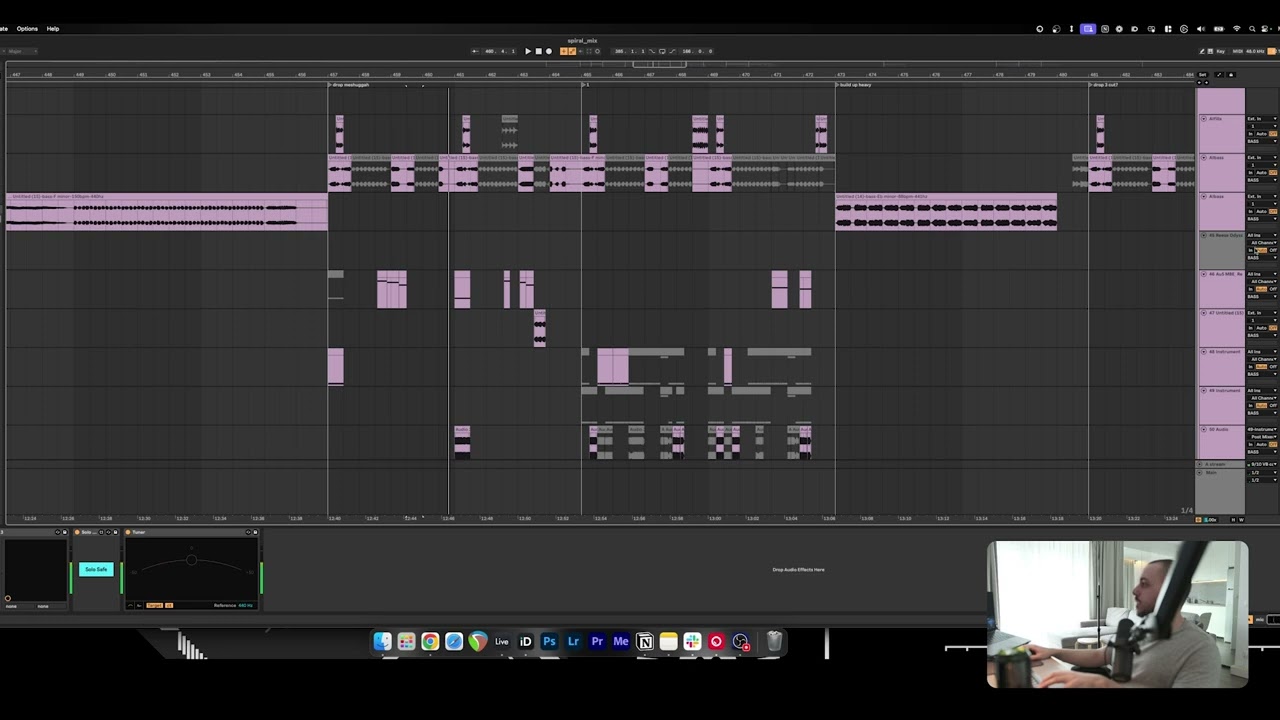Jump to the build up heavy locator
1280x720 pixels.
[855, 85]
